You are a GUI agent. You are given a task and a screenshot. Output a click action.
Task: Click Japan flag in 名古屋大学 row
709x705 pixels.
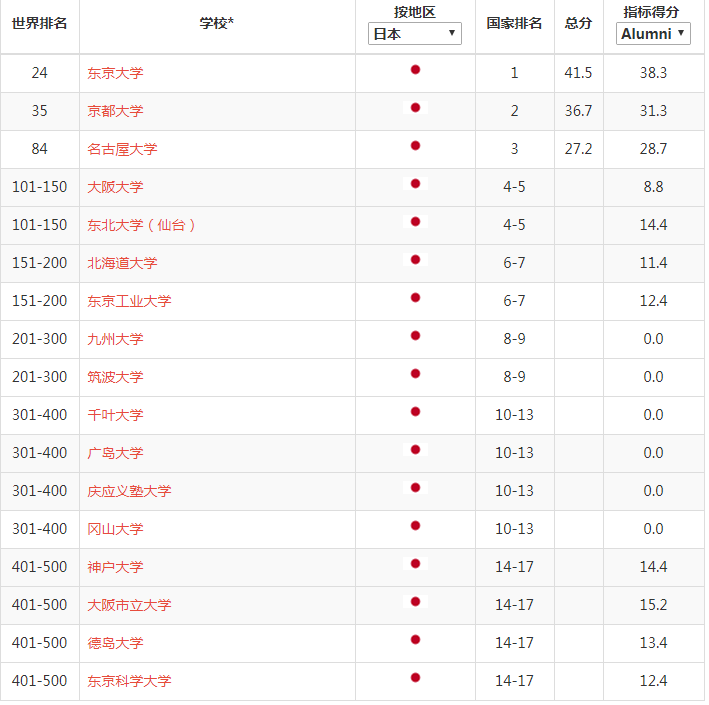[415, 146]
